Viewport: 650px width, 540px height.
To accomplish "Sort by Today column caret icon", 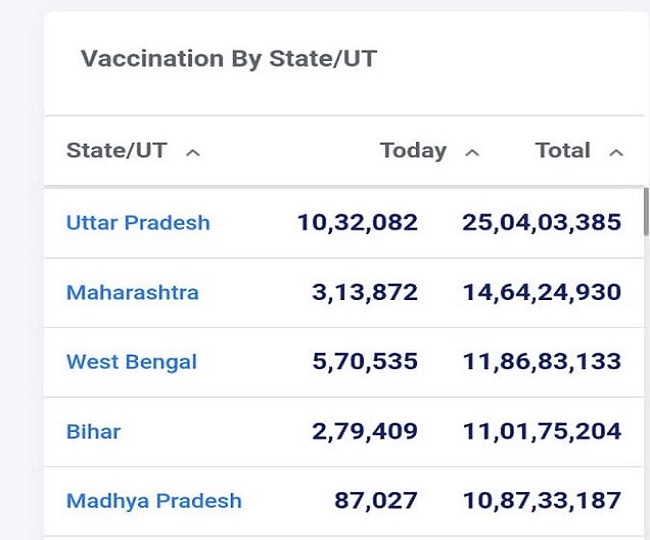I will 472,153.
